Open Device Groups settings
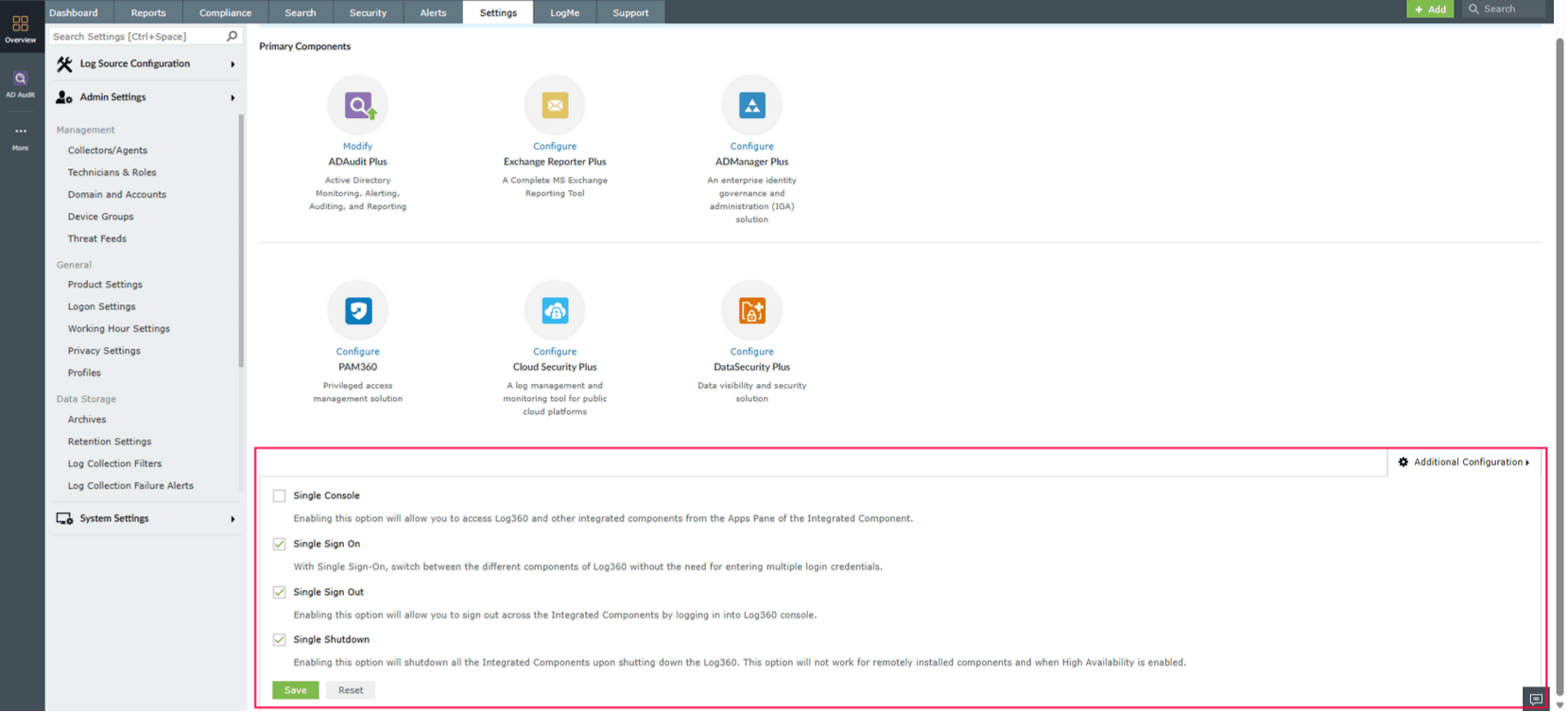 pos(101,217)
